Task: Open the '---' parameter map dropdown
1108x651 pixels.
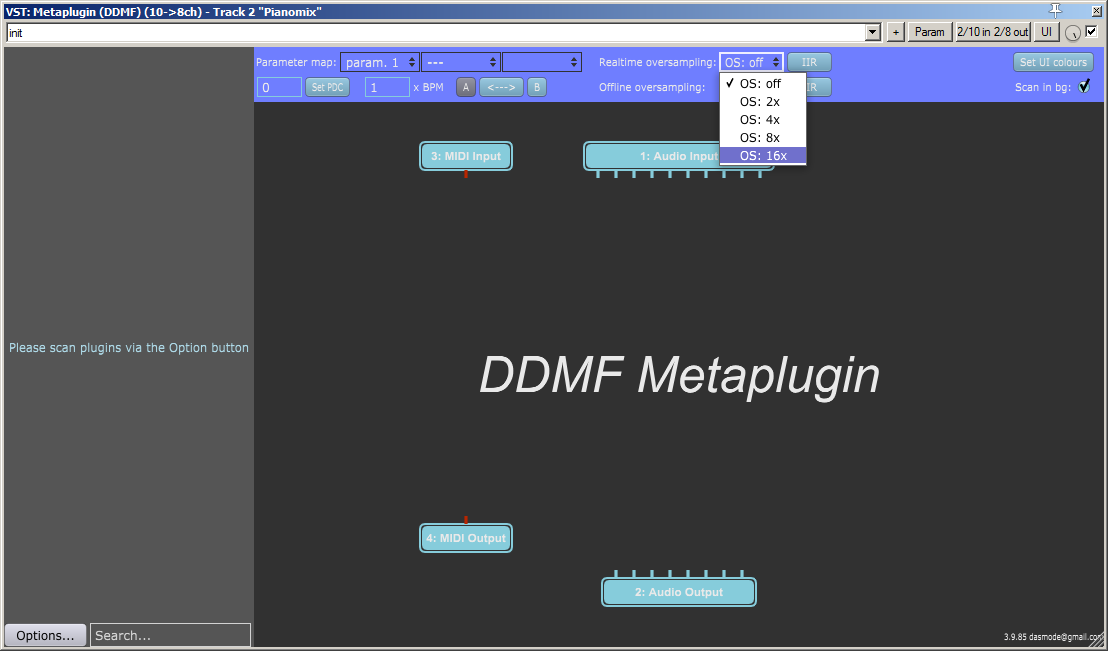Action: 461,62
